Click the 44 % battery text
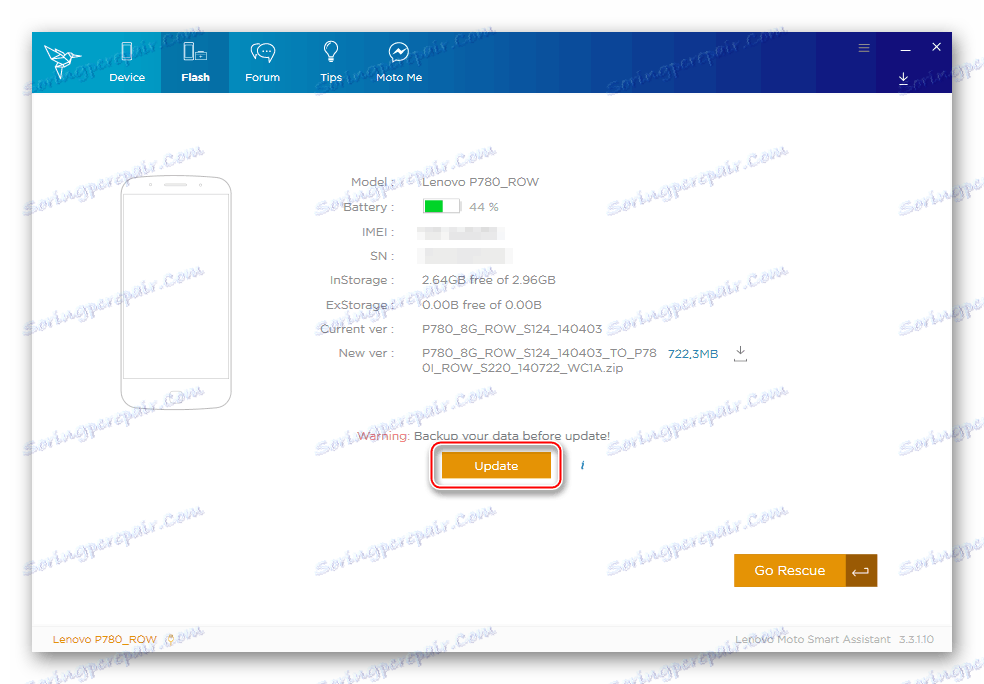This screenshot has height=684, width=984. coord(484,207)
